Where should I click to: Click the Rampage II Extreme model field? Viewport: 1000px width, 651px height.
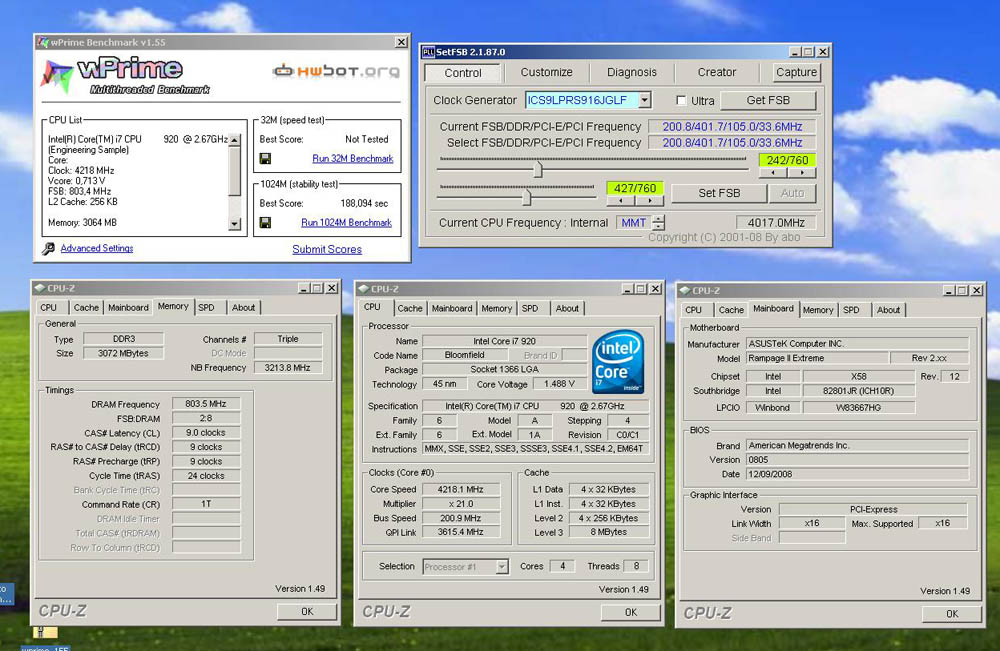pyautogui.click(x=817, y=358)
